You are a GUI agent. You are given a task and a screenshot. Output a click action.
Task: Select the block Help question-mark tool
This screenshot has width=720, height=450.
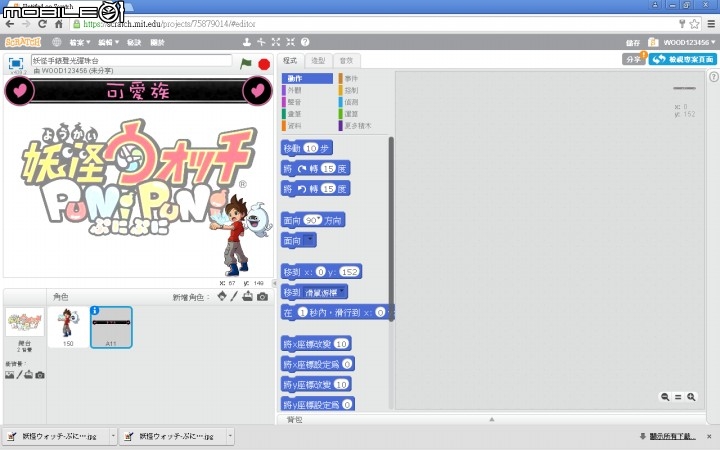(x=305, y=42)
